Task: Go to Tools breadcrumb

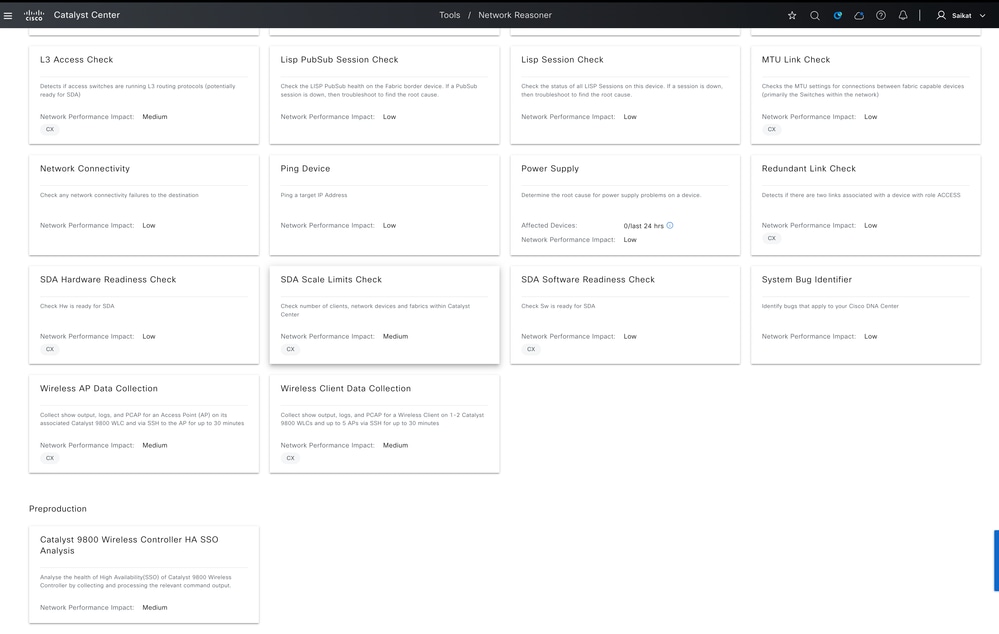Action: 449,15
